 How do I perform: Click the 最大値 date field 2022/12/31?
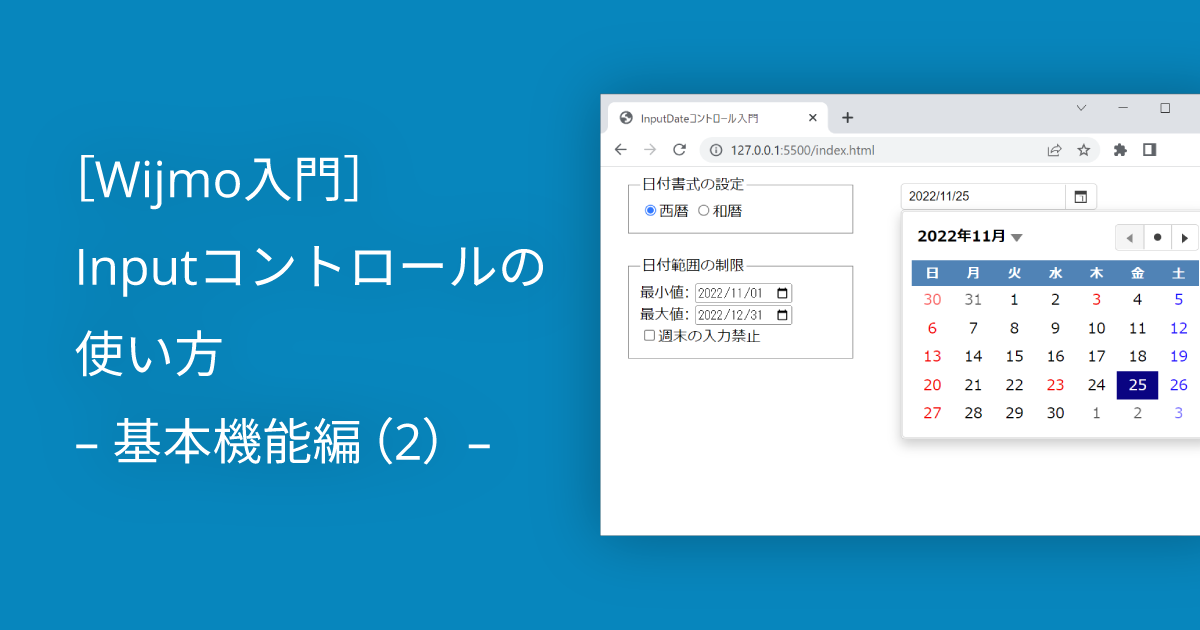pyautogui.click(x=743, y=315)
